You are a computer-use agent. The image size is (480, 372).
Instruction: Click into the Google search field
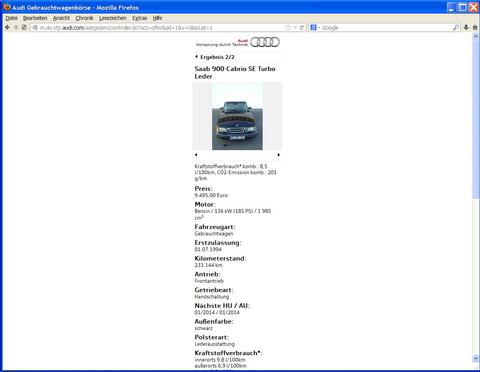[x=387, y=28]
